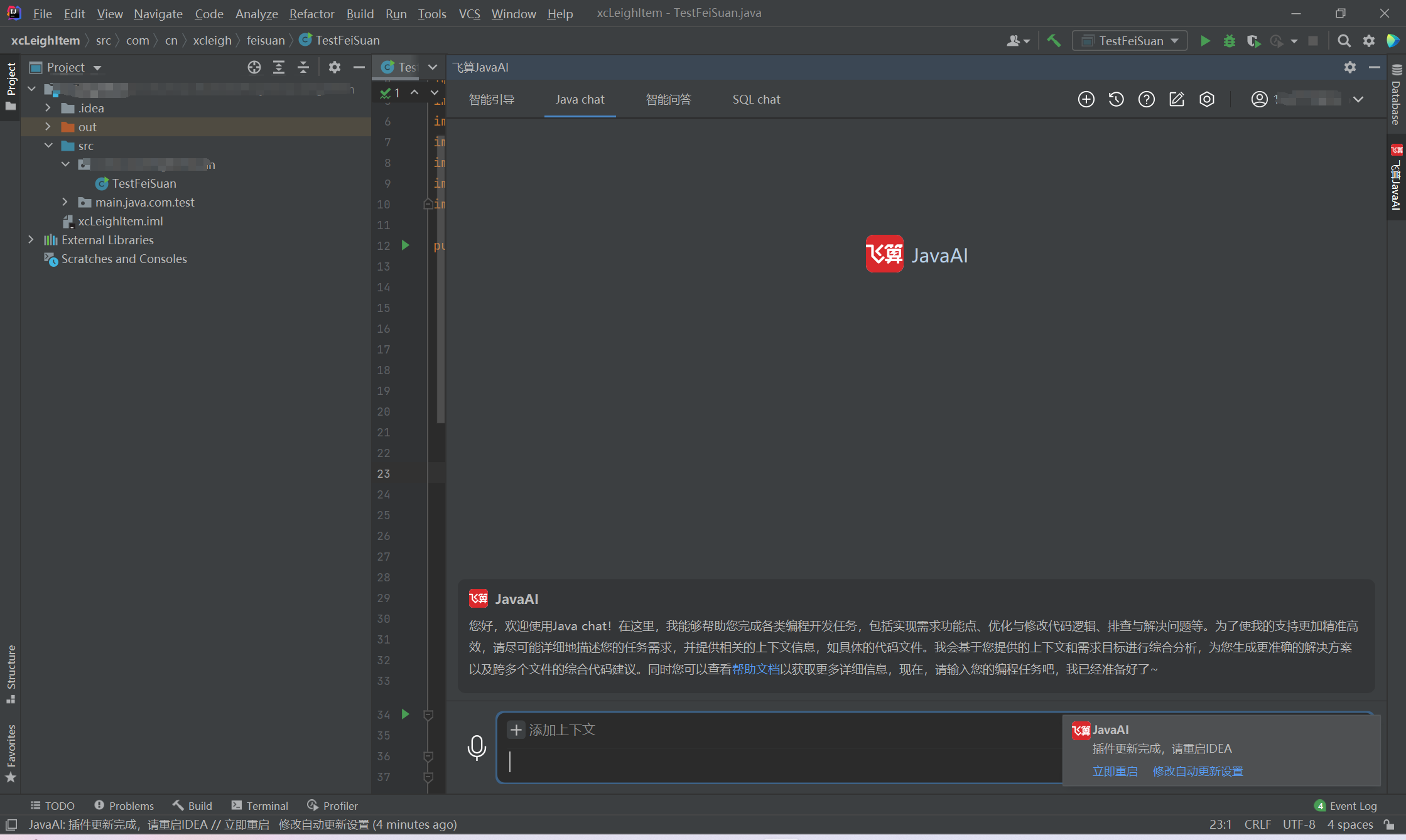
Task: Open the Favorites side tool window
Action: [11, 753]
